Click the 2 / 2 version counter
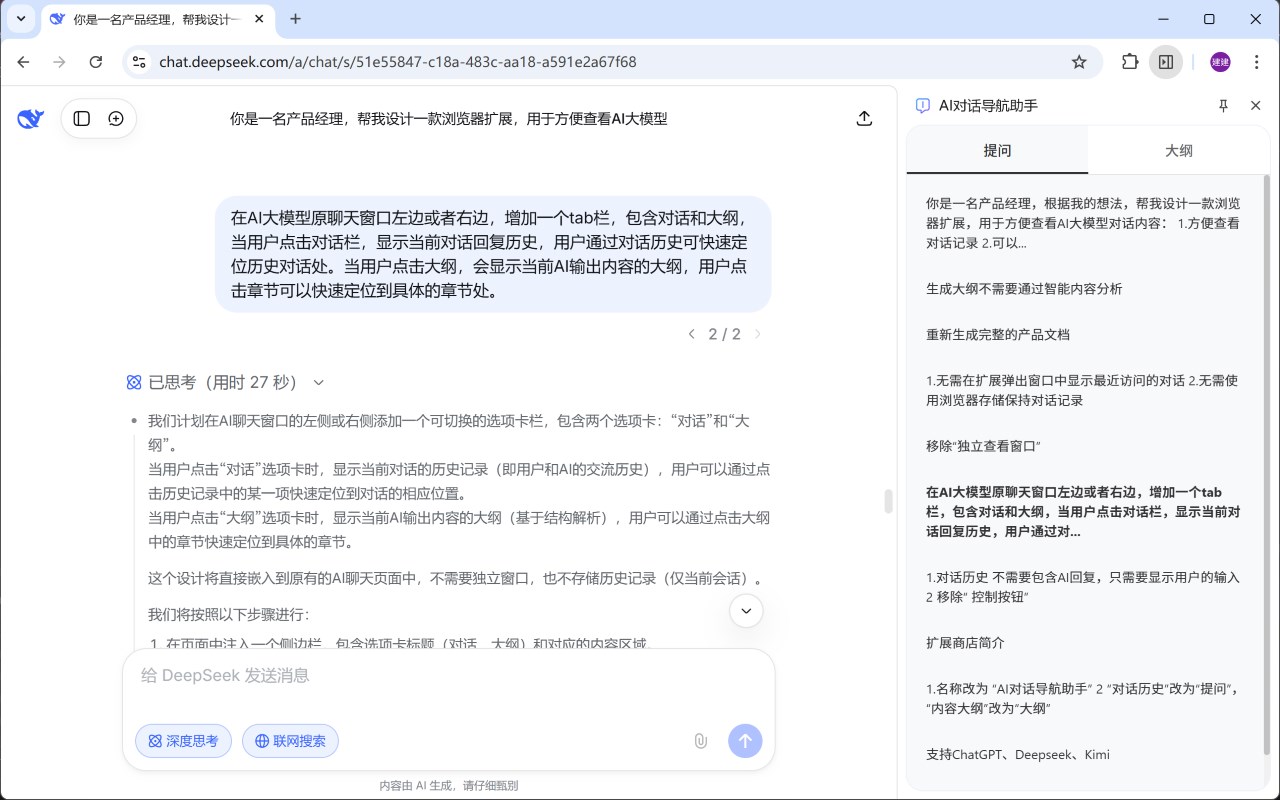The width and height of the screenshot is (1280, 800). click(x=725, y=334)
